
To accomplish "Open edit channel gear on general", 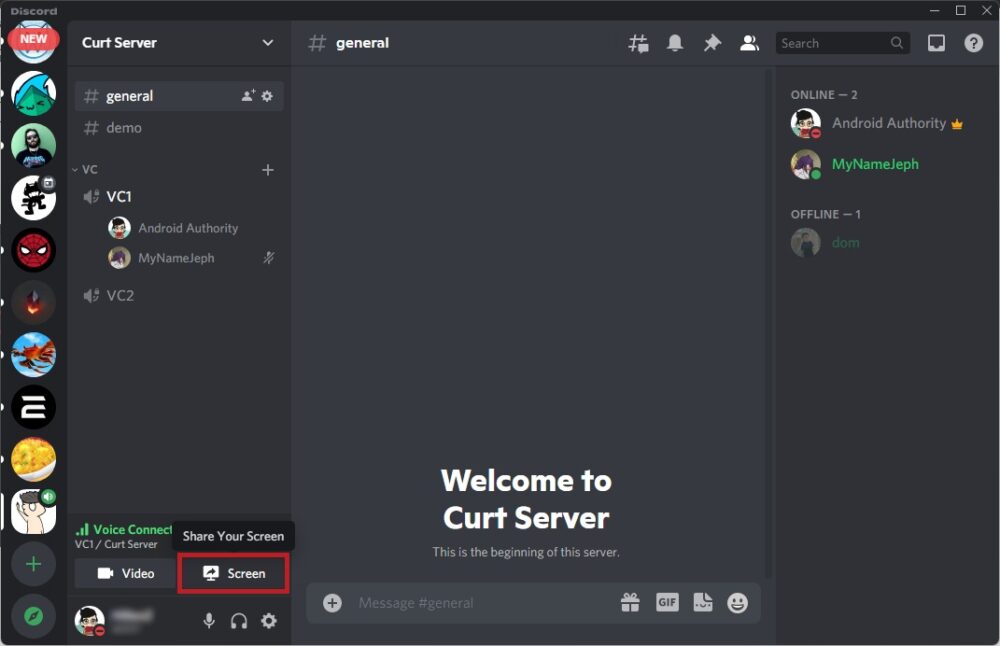I will pos(267,96).
